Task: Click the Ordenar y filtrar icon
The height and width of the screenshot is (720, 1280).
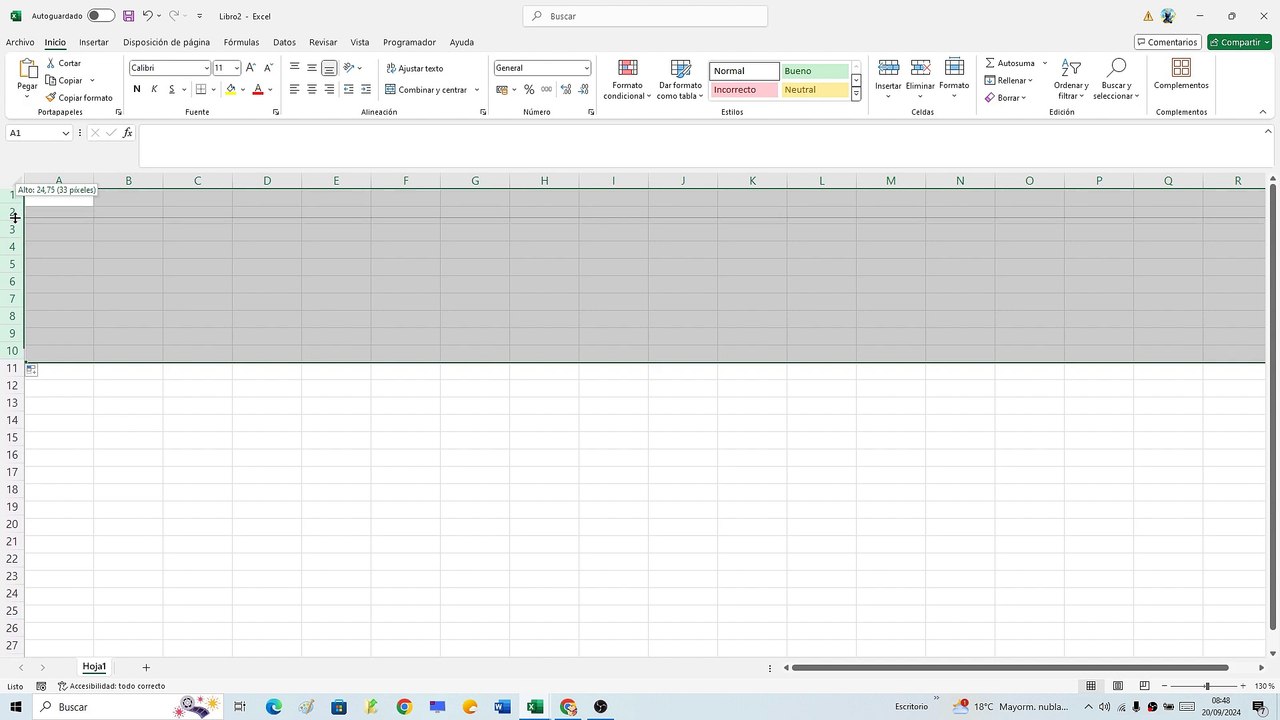Action: (1071, 67)
